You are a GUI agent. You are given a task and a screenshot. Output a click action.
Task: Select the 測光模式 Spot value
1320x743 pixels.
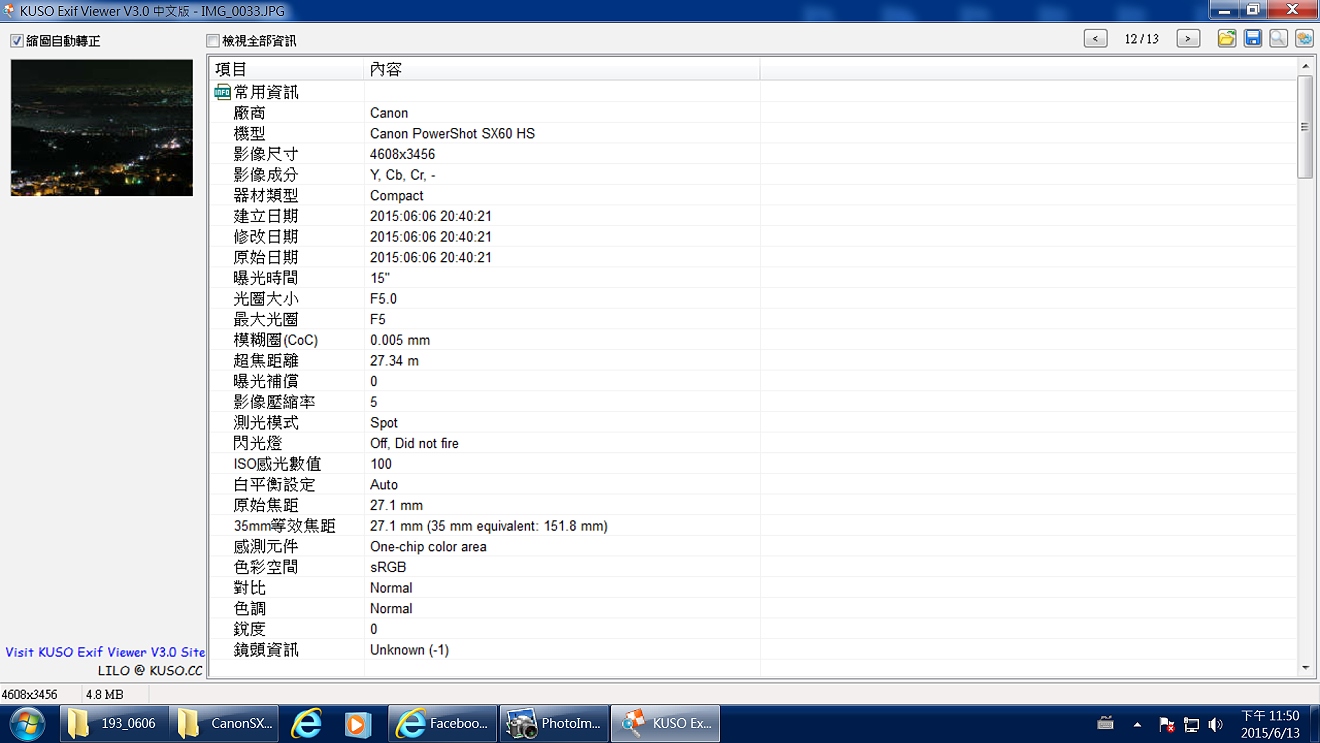point(384,423)
